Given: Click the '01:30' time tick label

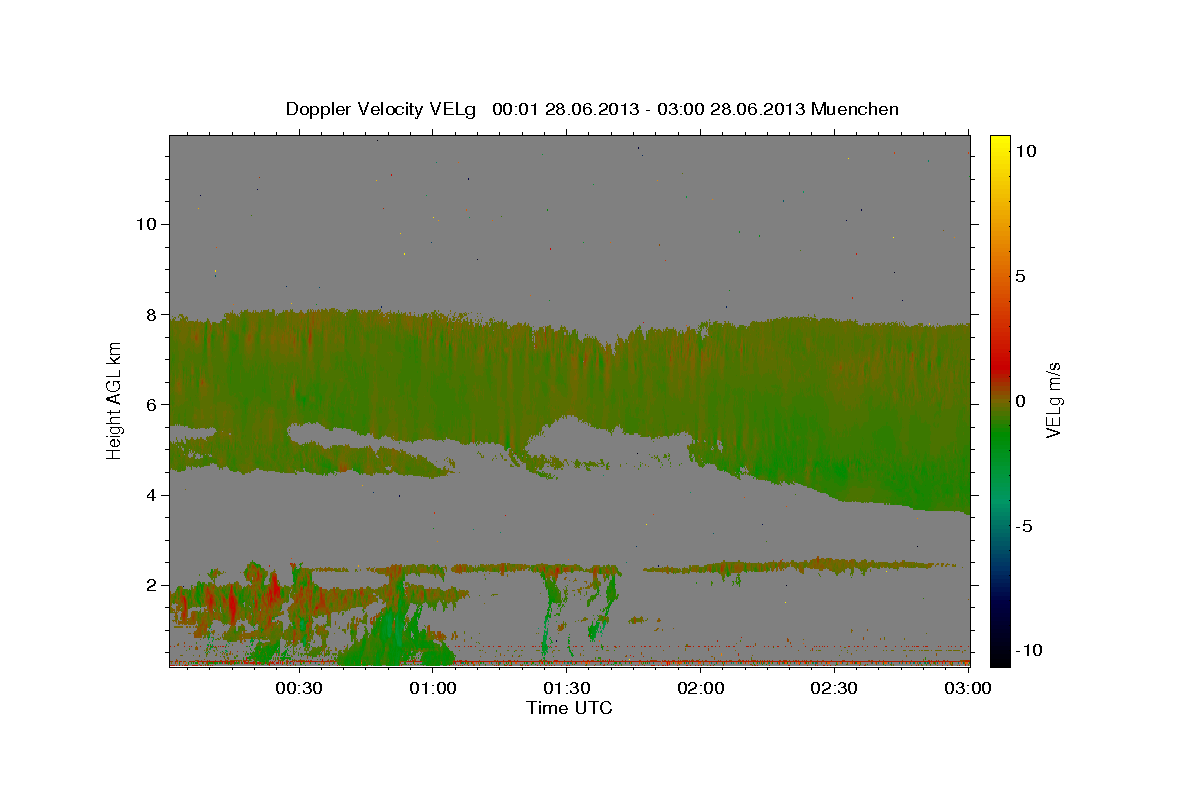Looking at the screenshot, I should tap(568, 689).
